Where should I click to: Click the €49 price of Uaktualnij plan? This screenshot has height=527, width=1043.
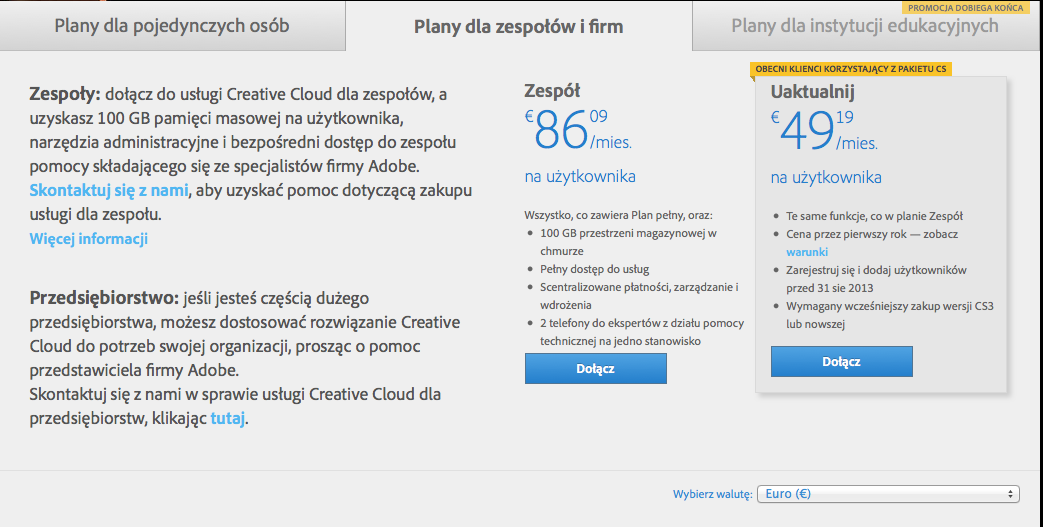824,130
